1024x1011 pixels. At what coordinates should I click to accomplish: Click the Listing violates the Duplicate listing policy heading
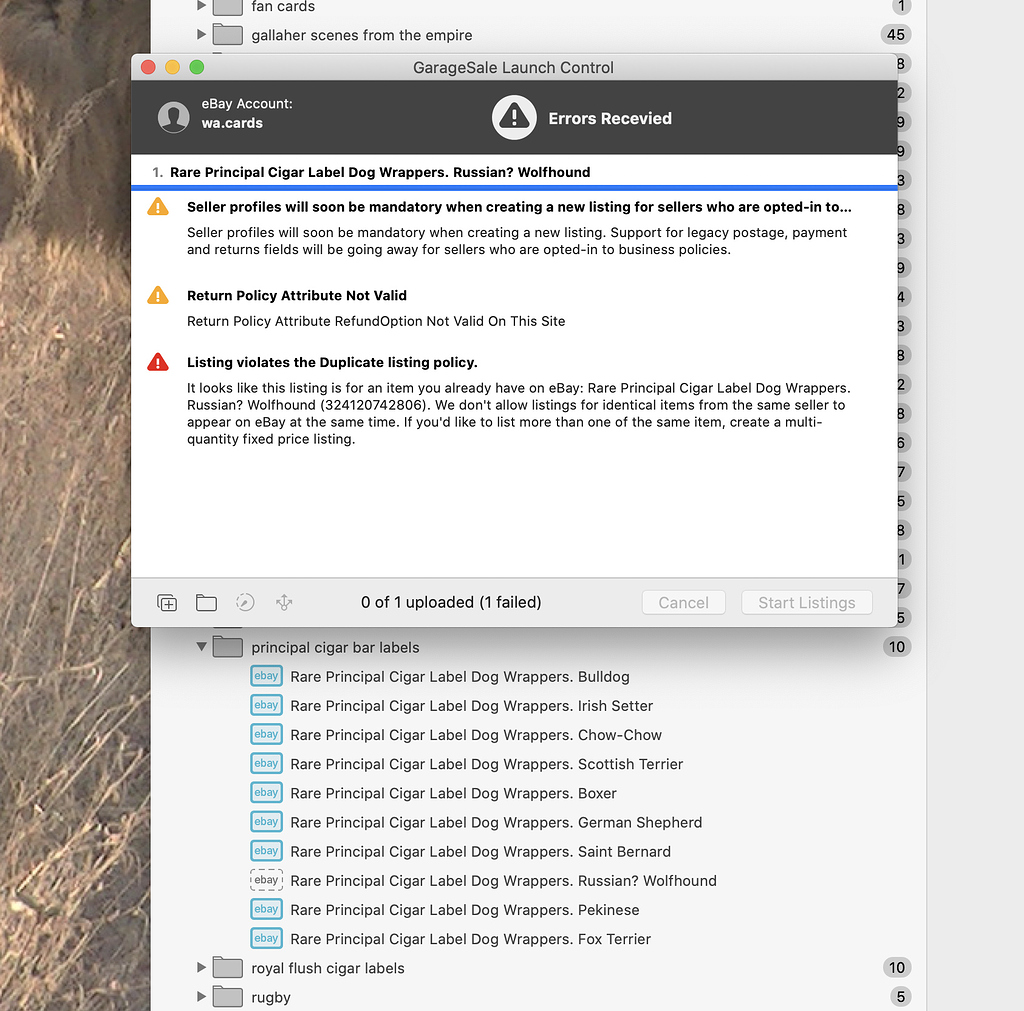point(332,362)
